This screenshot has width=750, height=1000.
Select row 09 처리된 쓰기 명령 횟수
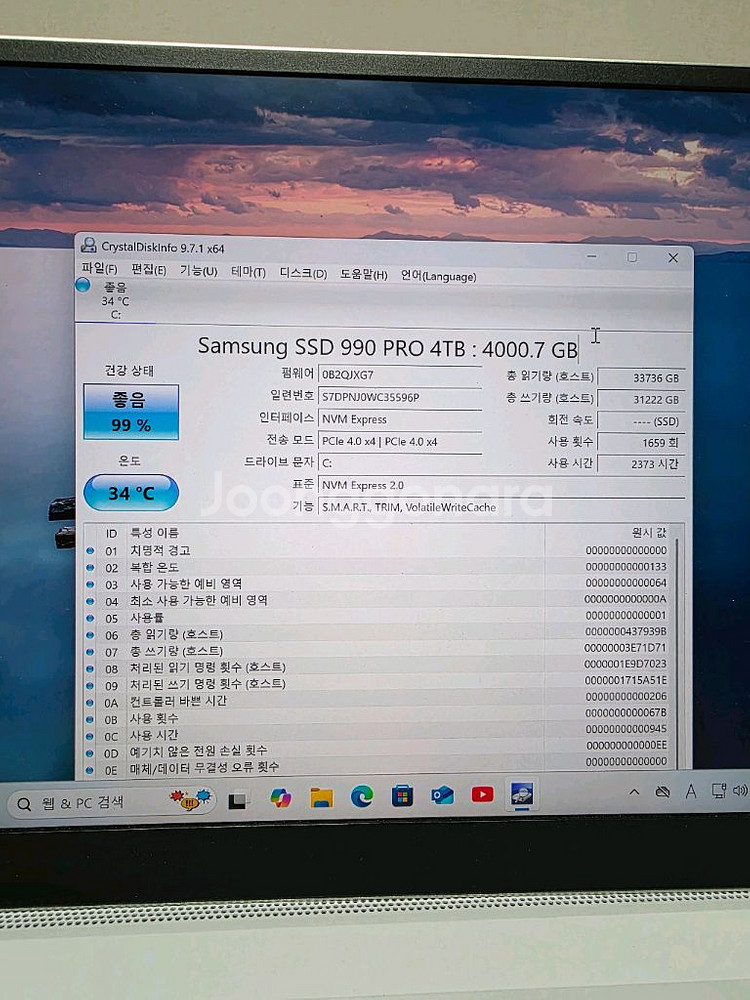pyautogui.click(x=378, y=684)
